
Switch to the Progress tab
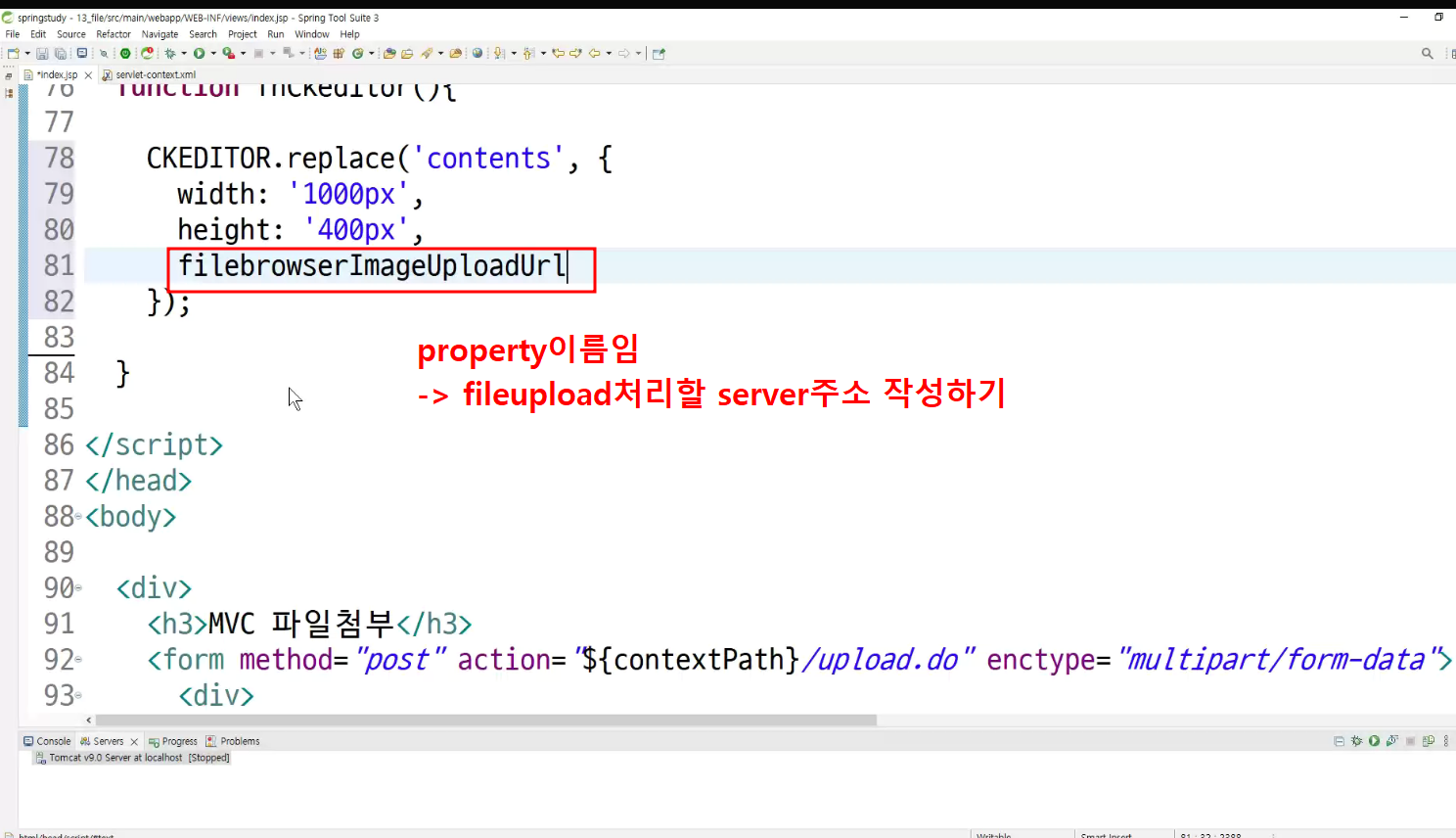[173, 741]
